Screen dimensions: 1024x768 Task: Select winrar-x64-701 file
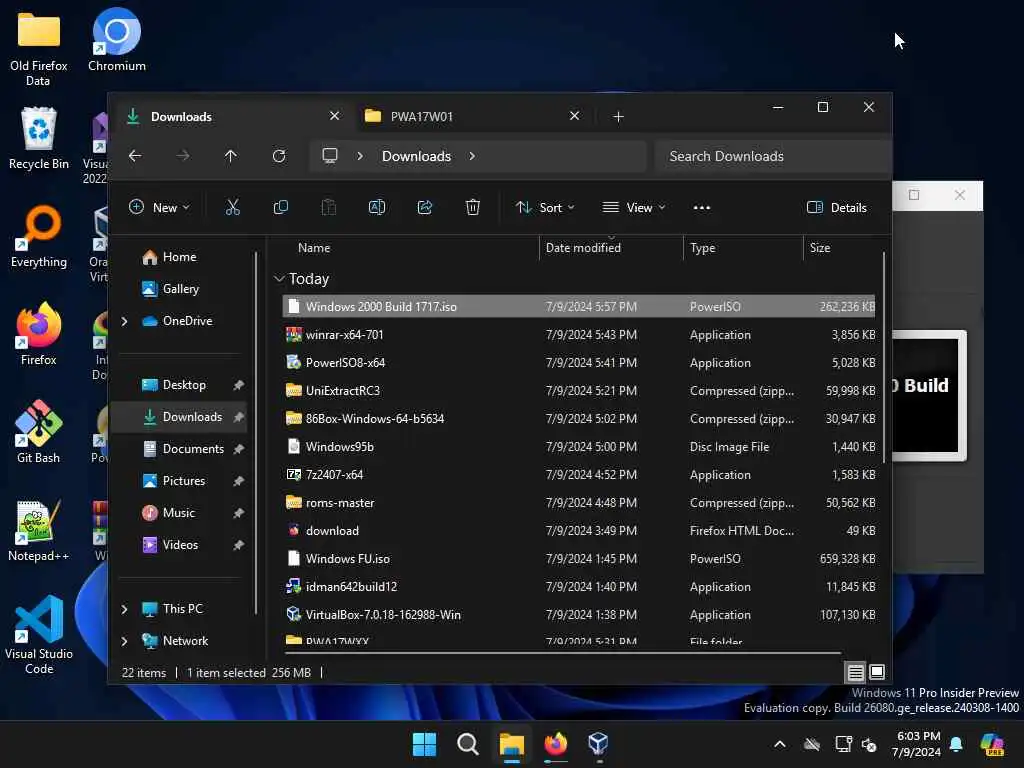[x=579, y=334]
